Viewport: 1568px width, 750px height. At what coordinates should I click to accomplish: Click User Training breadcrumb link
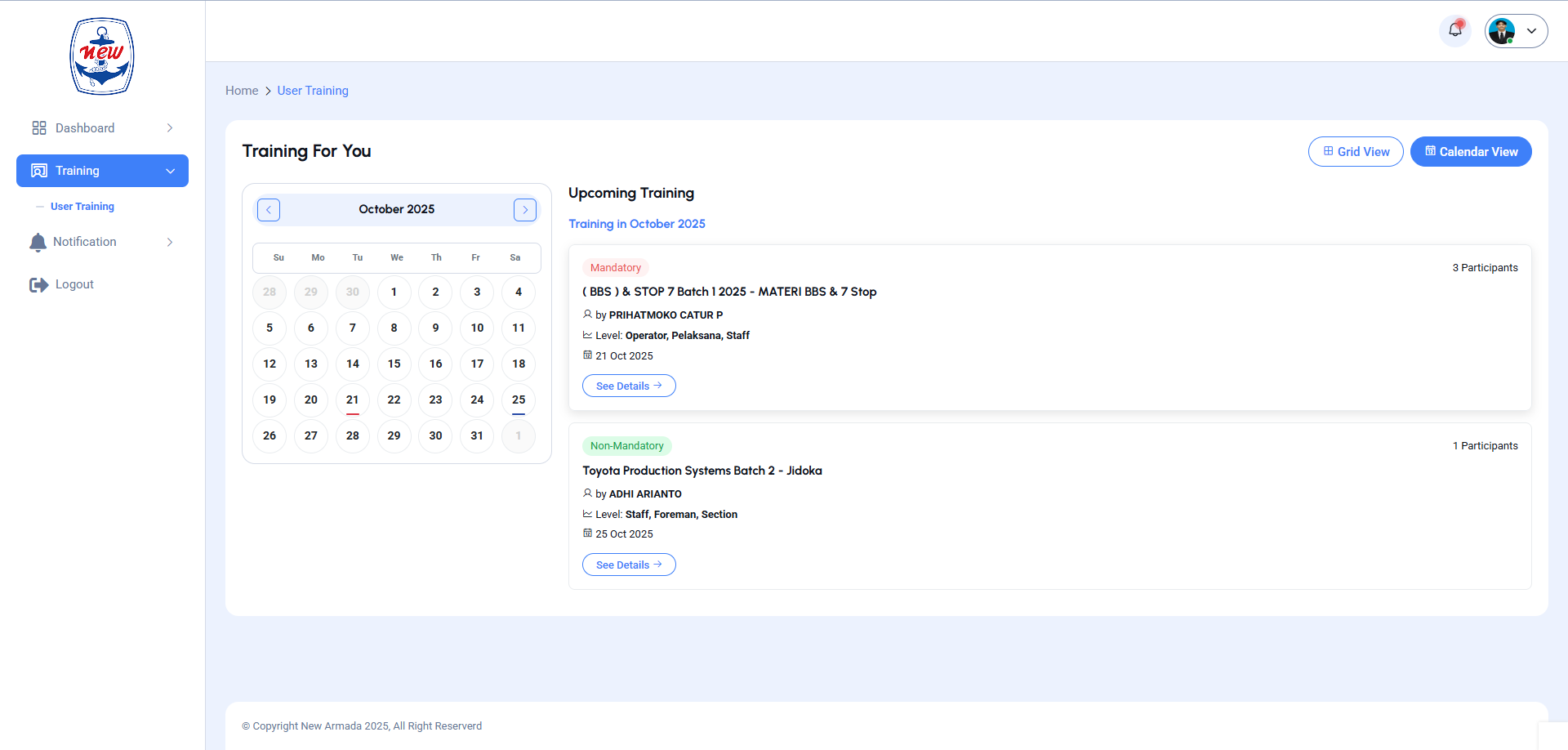point(313,91)
